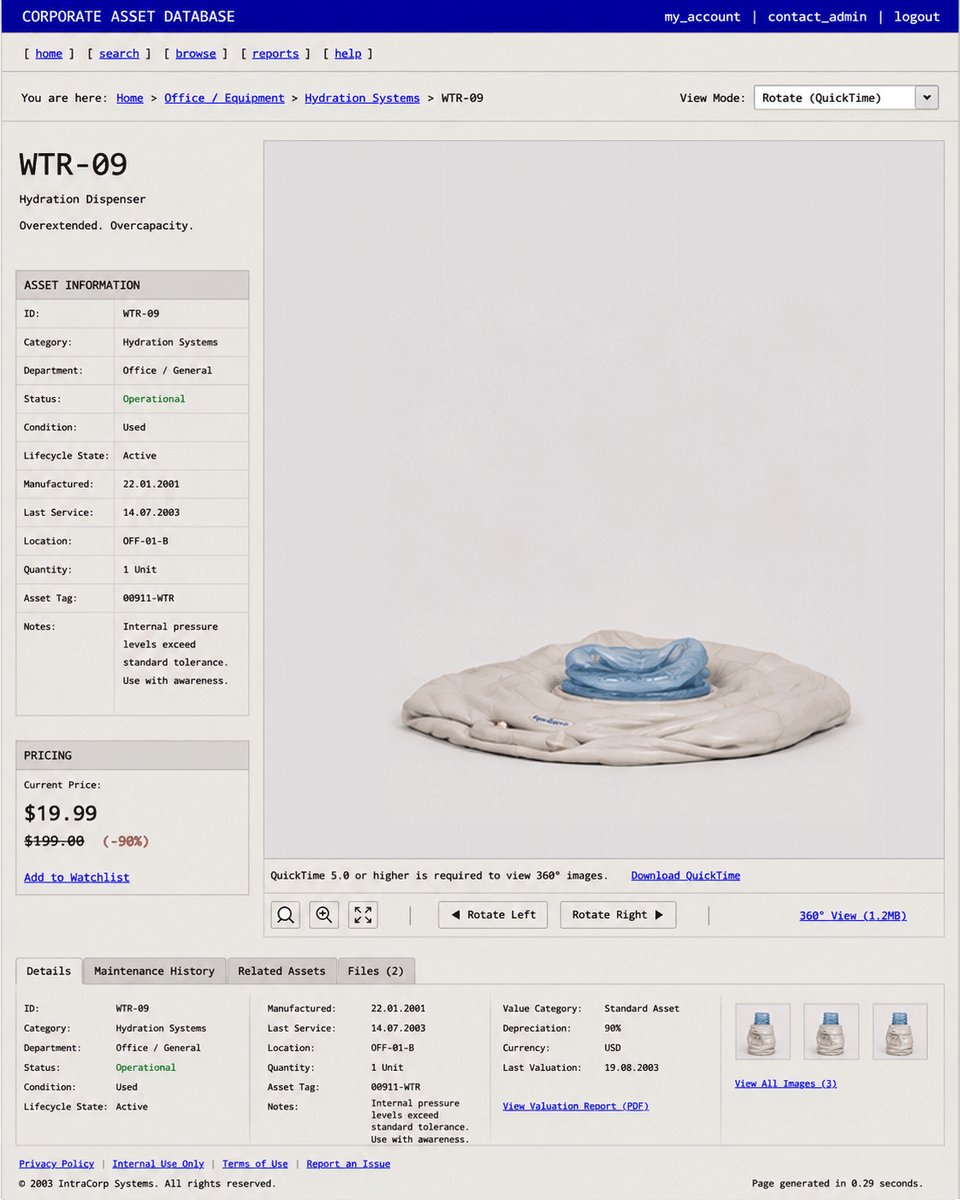This screenshot has width=960, height=1200.
Task: Click the "Standard Asset" value category
Action: (642, 1009)
